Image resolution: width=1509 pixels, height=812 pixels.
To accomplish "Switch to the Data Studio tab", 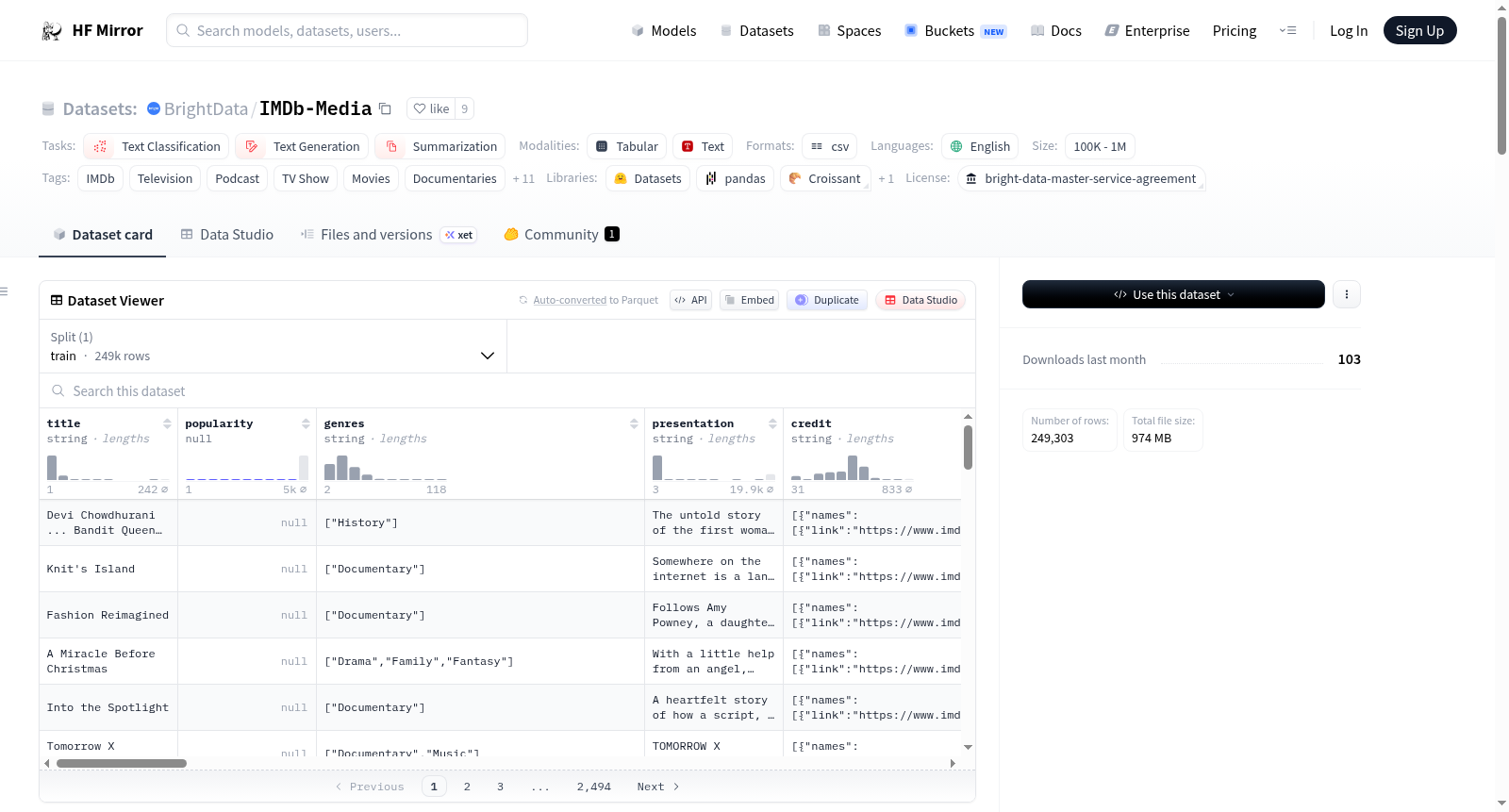I will click(x=227, y=235).
